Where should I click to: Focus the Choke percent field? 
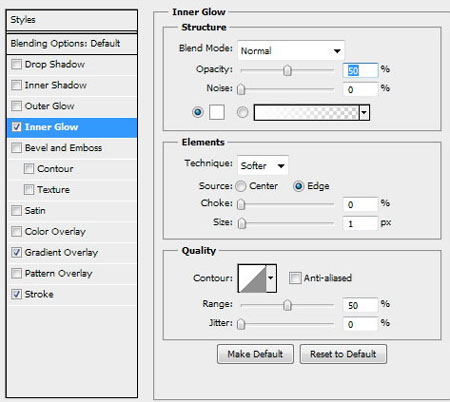pyautogui.click(x=360, y=204)
